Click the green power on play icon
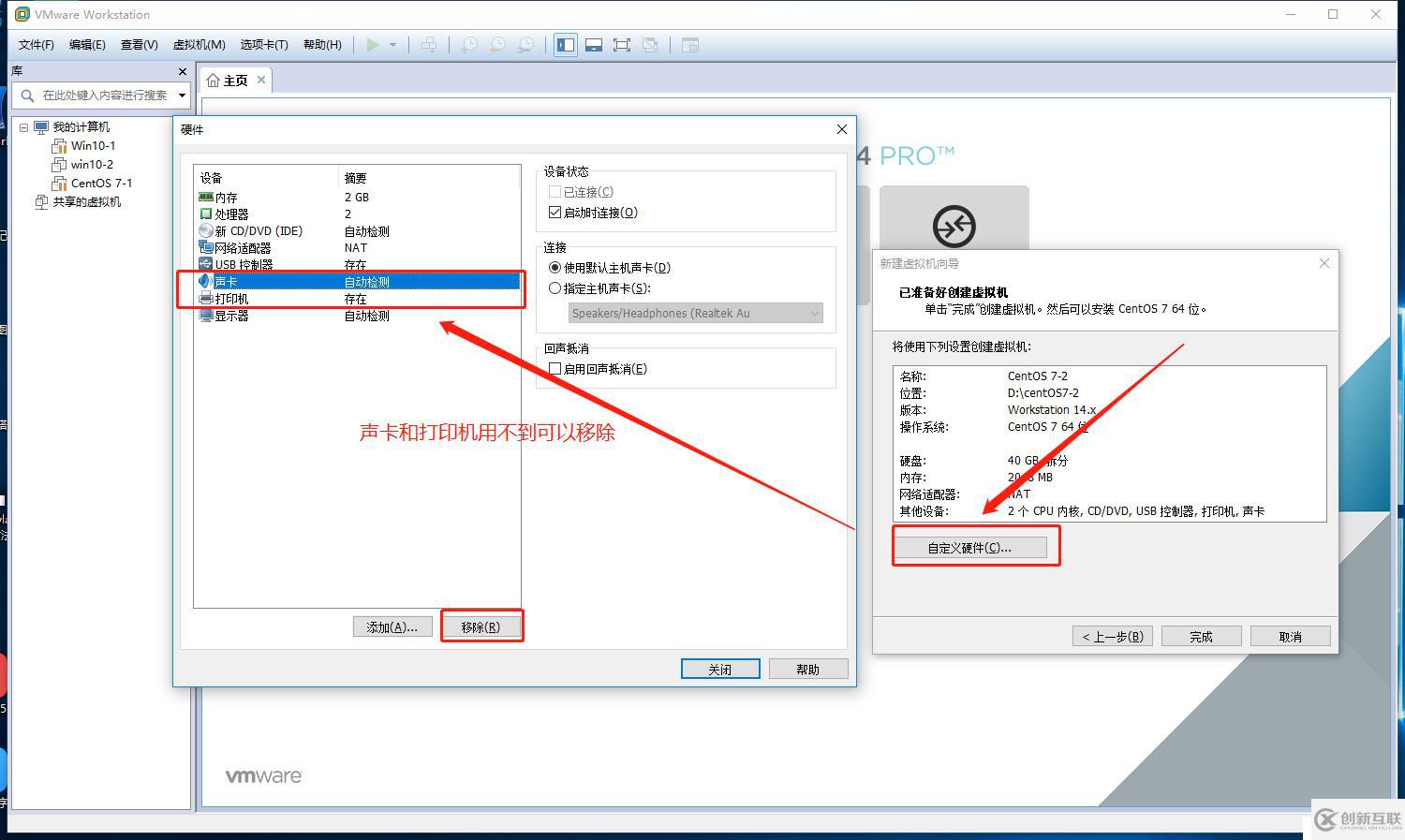Viewport: 1405px width, 840px height. pos(373,45)
